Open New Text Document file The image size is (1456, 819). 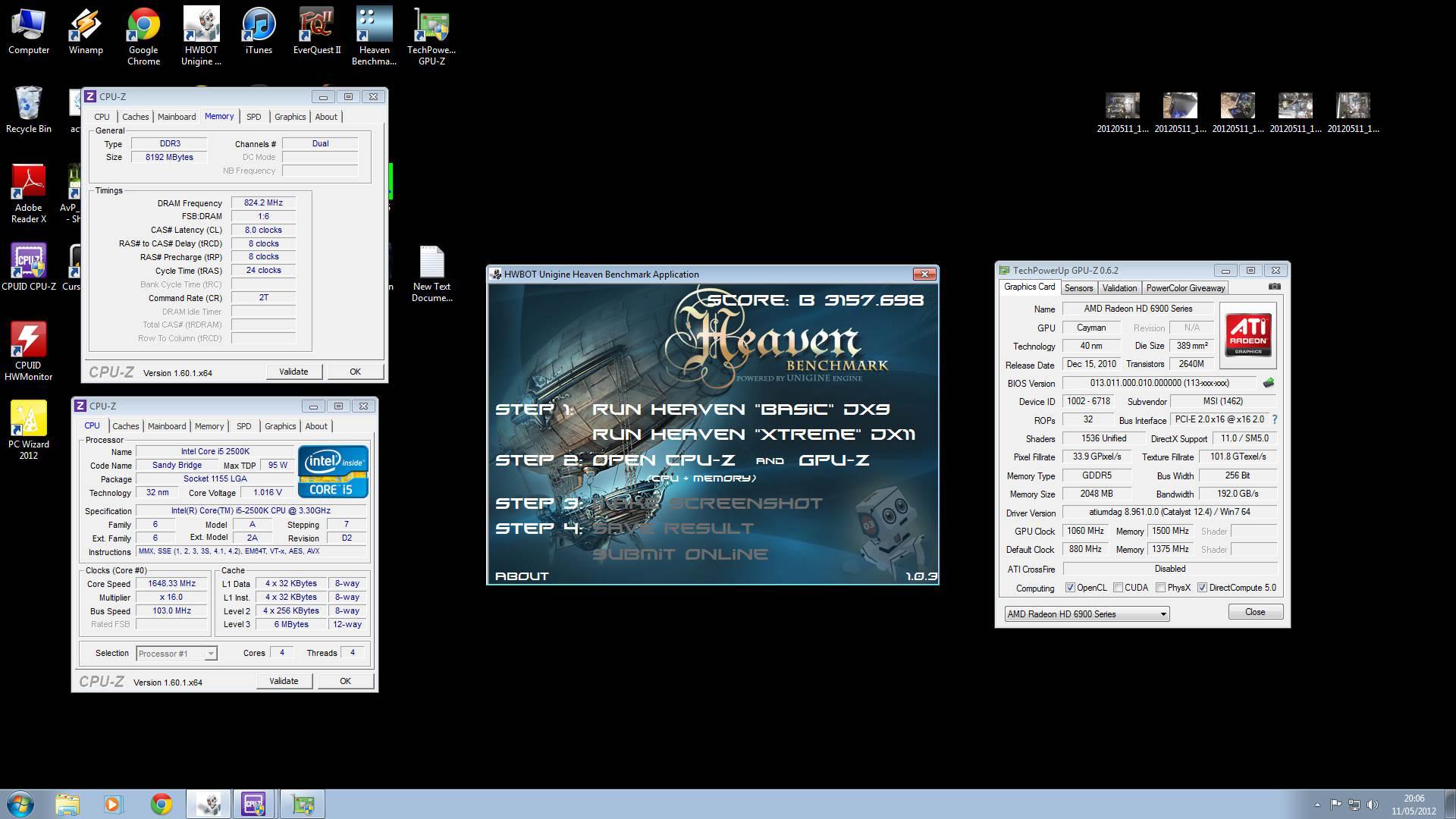coord(432,274)
